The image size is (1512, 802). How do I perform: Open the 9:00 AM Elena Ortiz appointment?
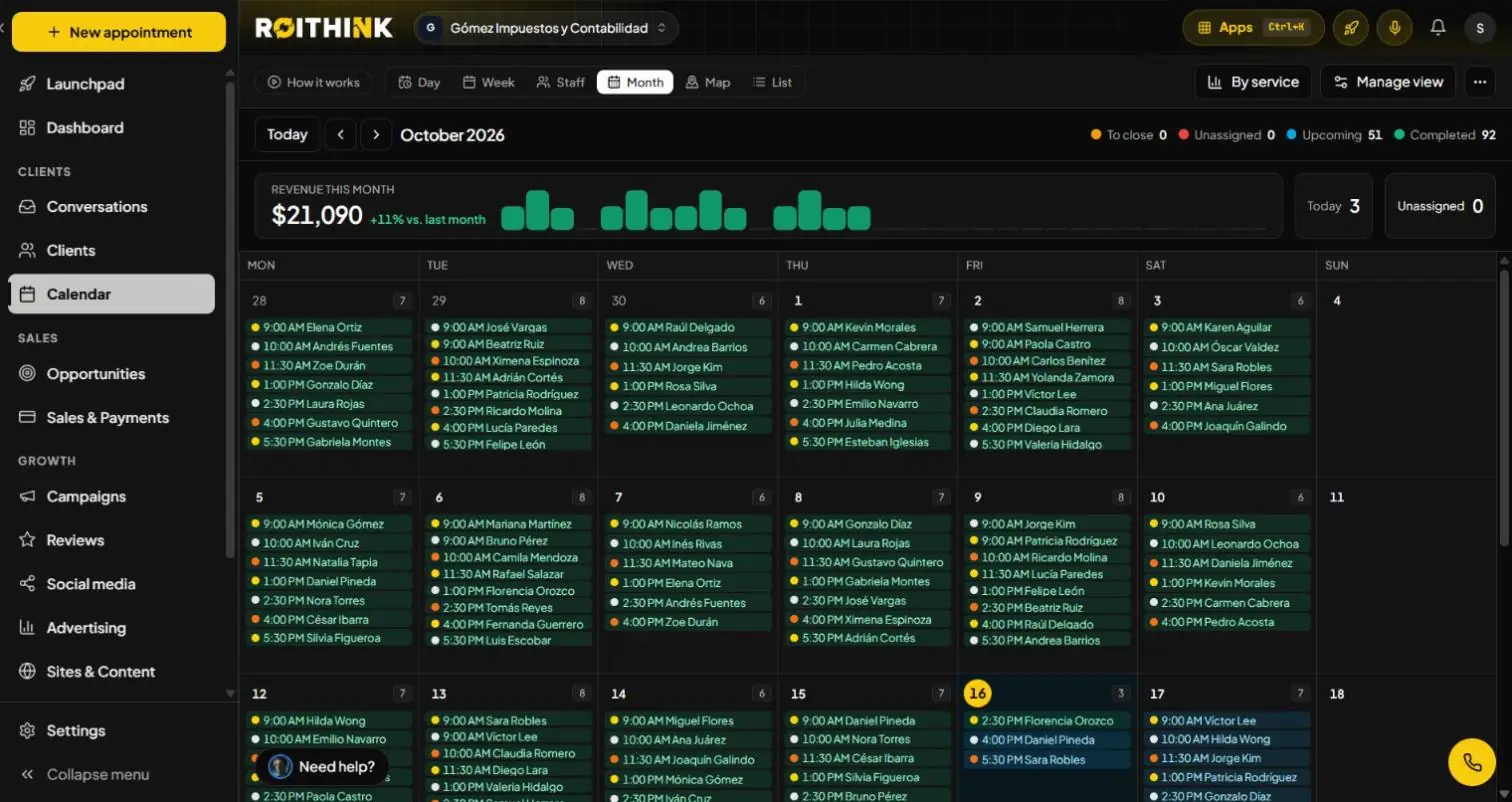click(x=330, y=327)
